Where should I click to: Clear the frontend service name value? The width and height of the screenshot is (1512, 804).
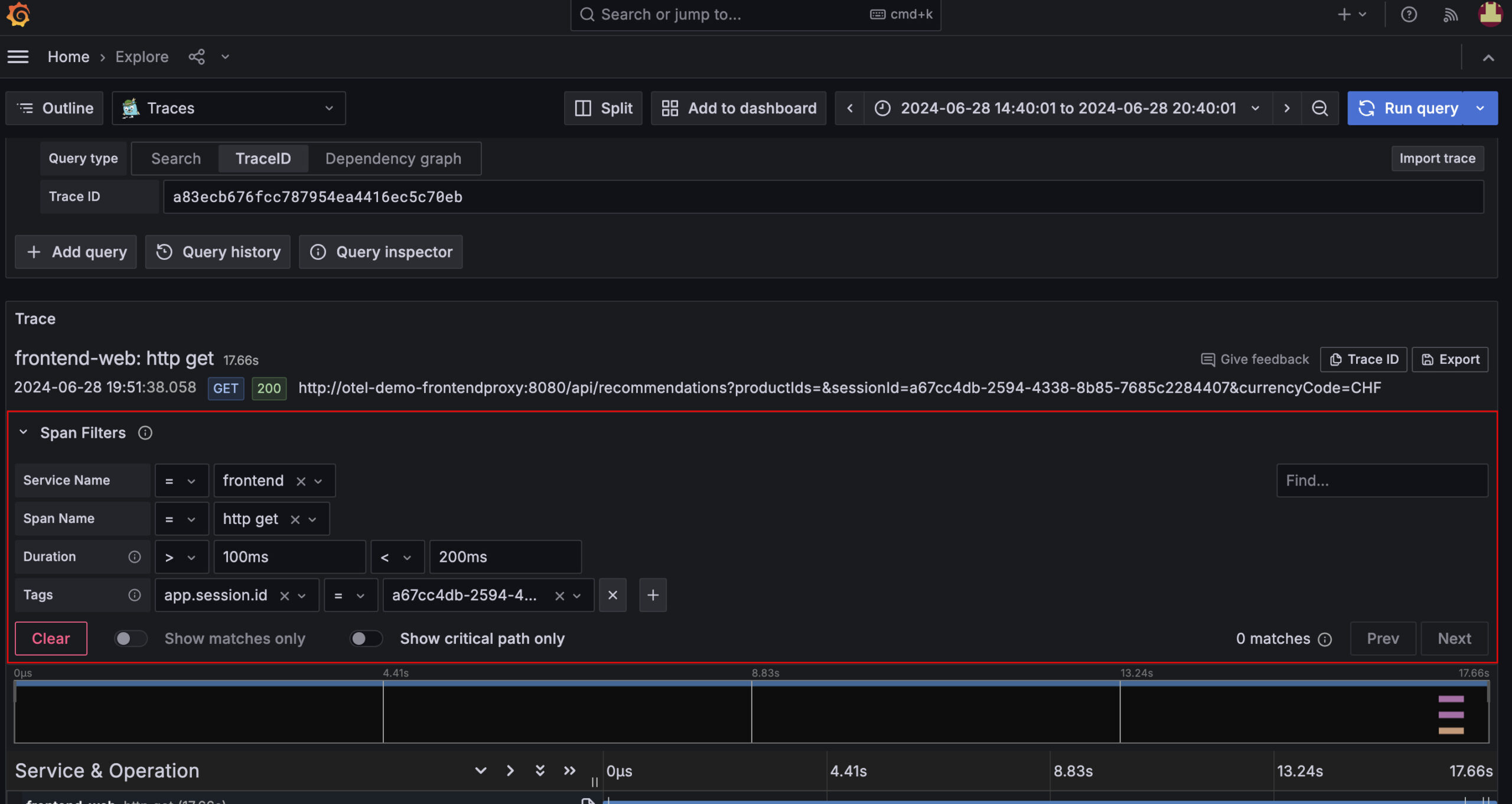coord(301,481)
